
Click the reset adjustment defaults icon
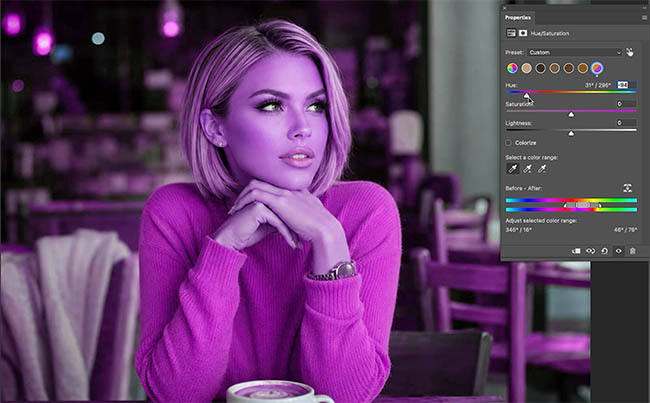click(x=604, y=251)
